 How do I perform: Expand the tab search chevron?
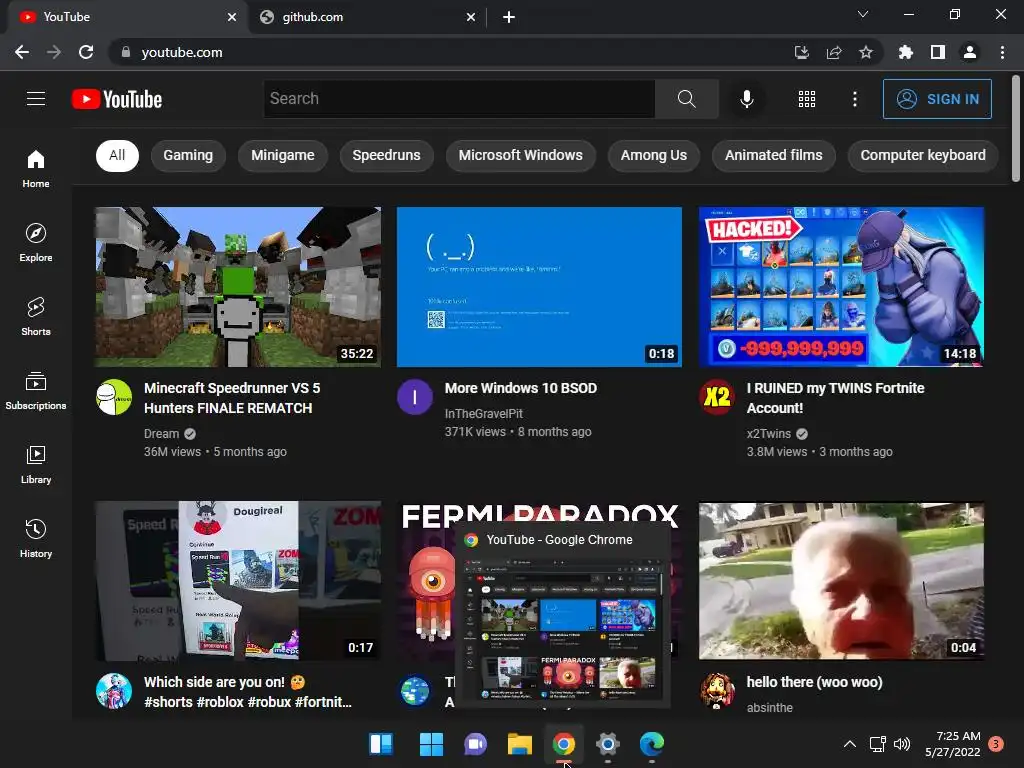pos(863,14)
